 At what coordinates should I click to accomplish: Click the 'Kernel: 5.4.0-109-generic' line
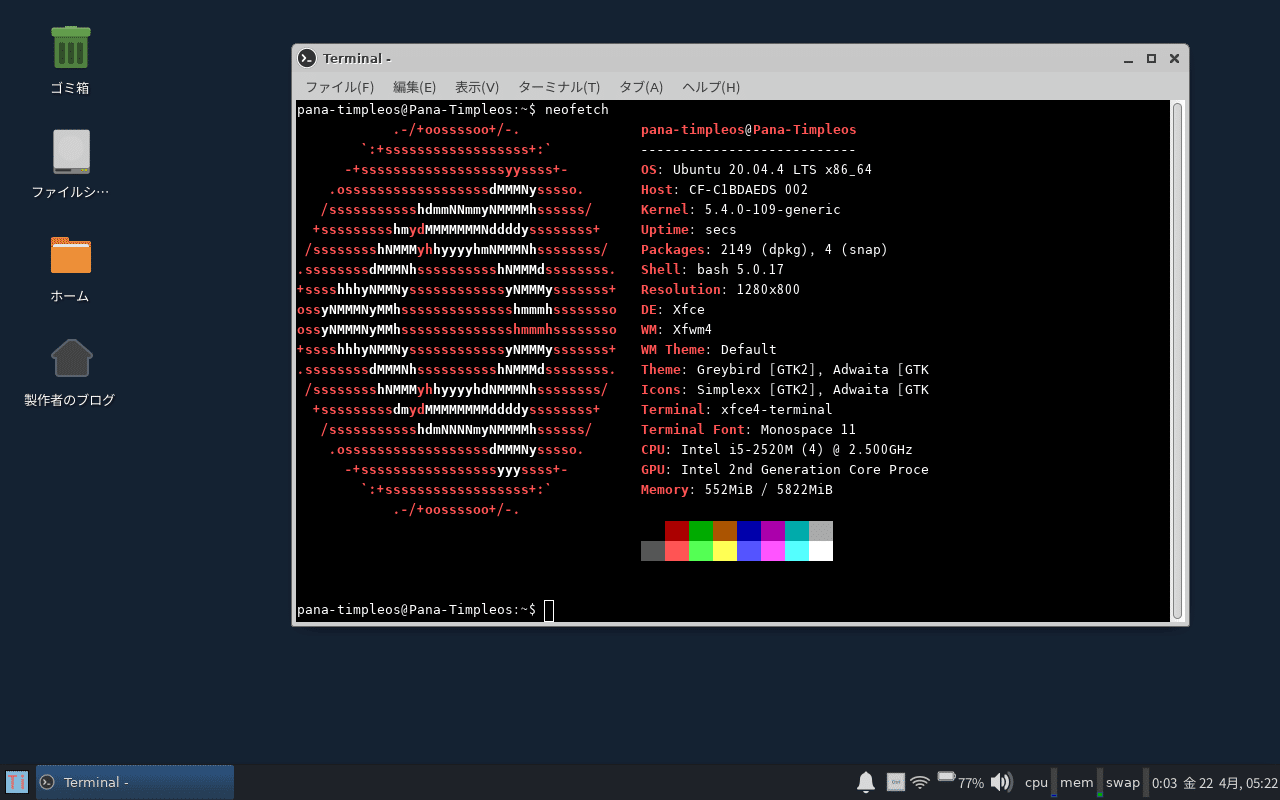tap(740, 210)
